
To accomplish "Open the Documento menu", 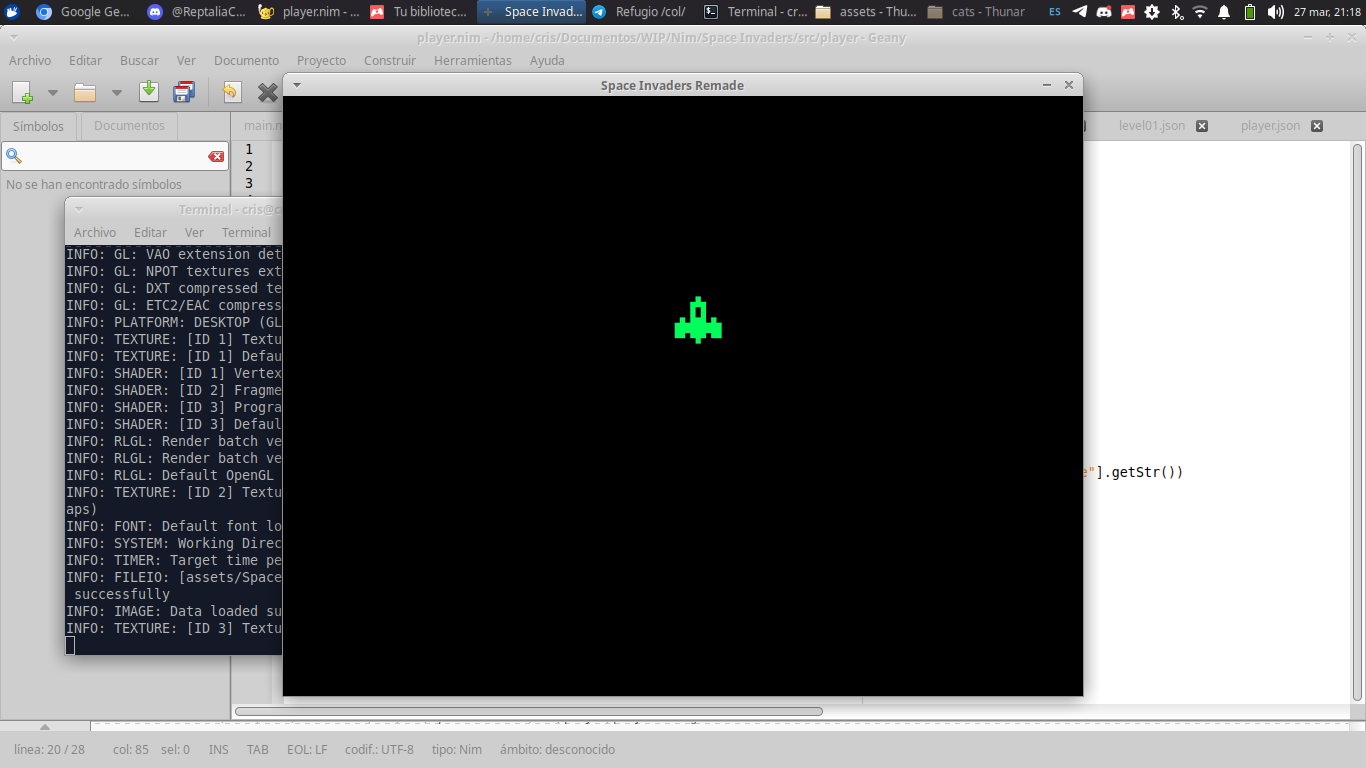I will [x=246, y=61].
